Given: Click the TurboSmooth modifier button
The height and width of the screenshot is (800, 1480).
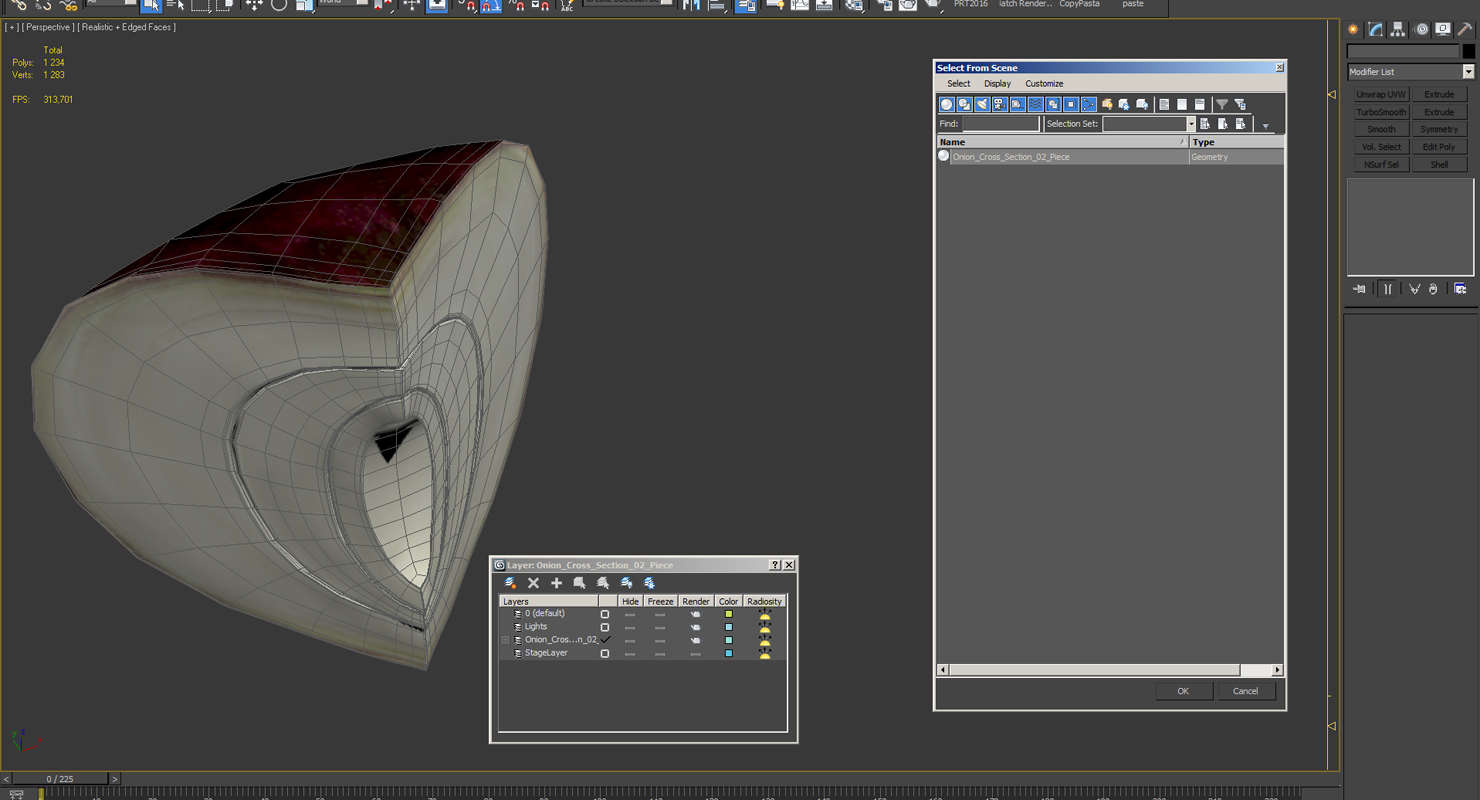Looking at the screenshot, I should (x=1381, y=112).
